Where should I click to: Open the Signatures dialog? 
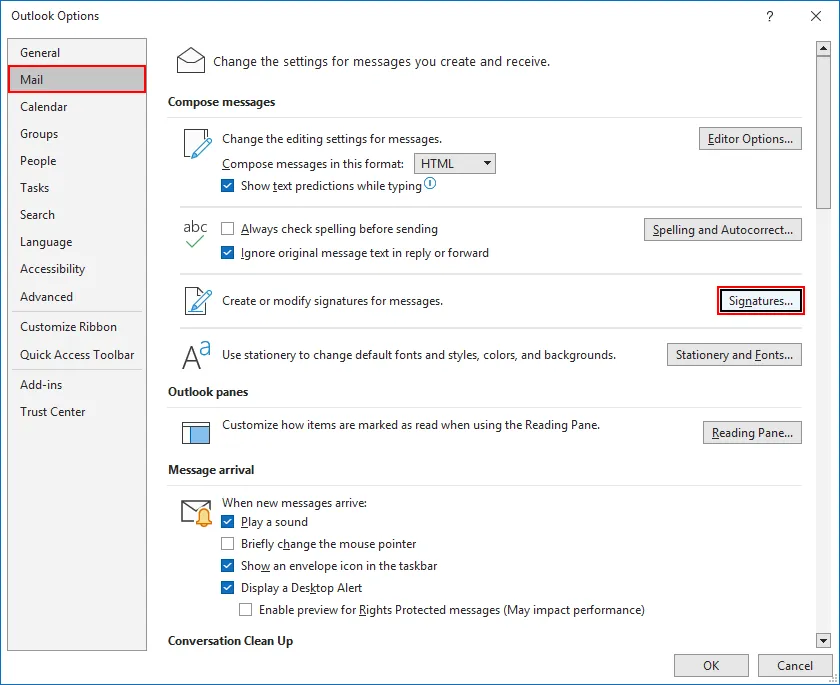[761, 299]
